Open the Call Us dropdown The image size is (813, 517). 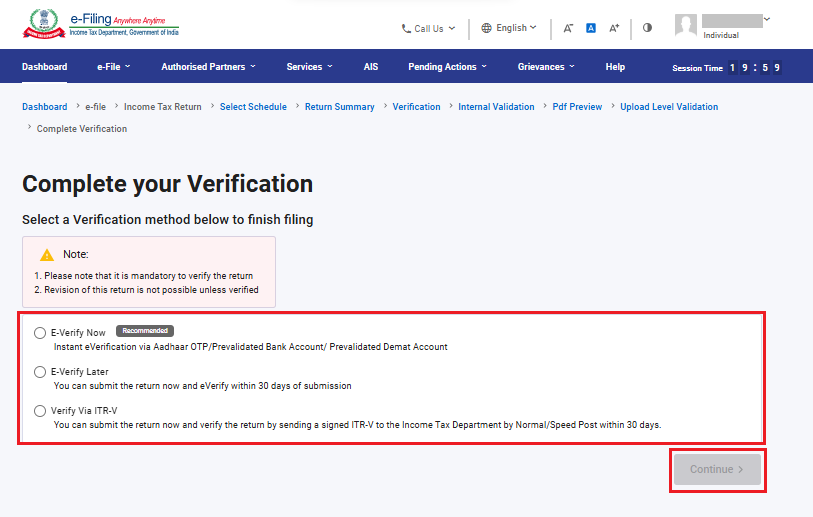coord(429,29)
